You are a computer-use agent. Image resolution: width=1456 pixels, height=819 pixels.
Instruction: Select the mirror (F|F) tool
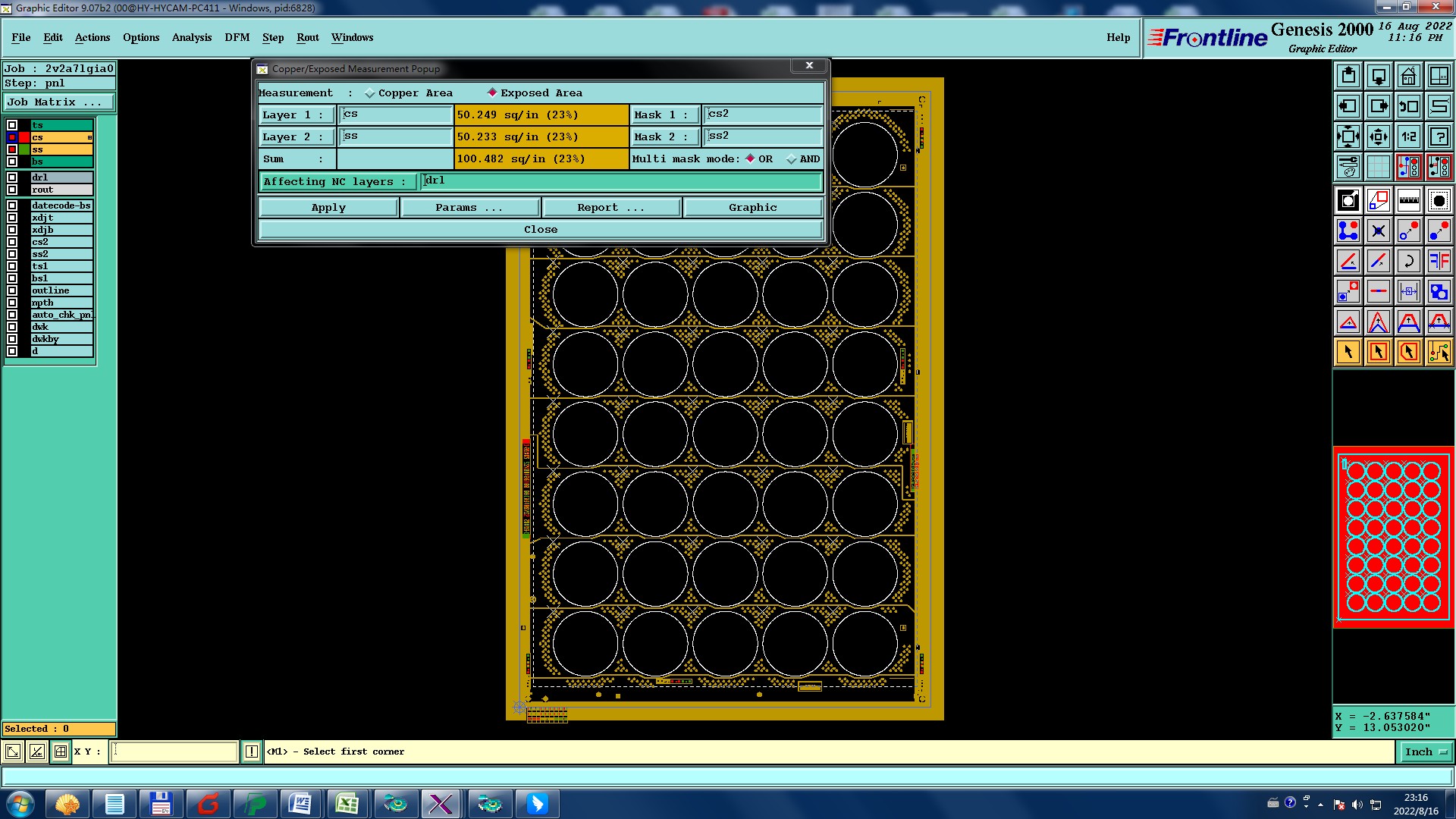(1439, 261)
